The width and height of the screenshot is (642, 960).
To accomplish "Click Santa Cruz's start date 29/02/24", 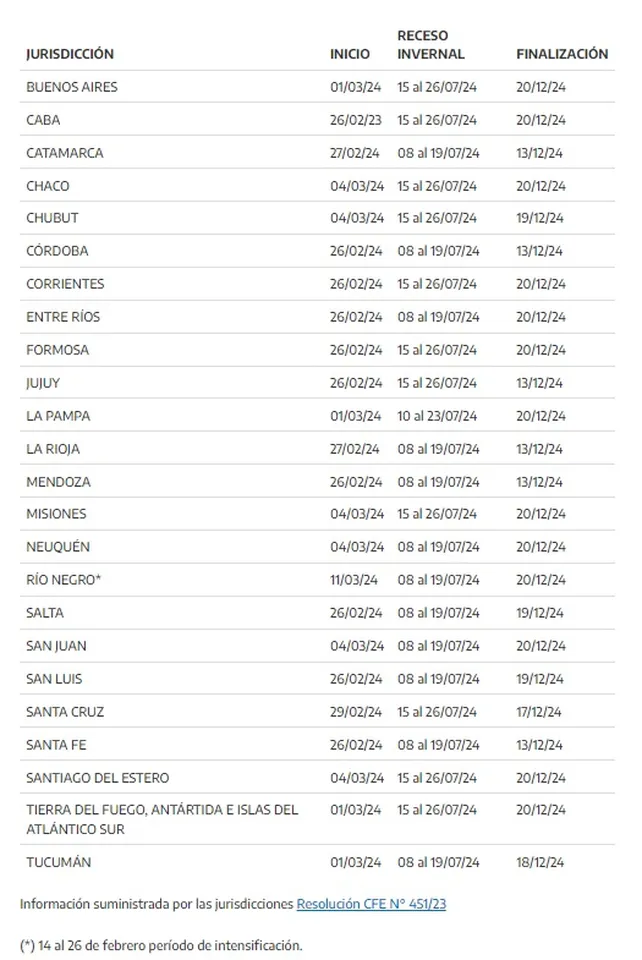I will pyautogui.click(x=356, y=712).
